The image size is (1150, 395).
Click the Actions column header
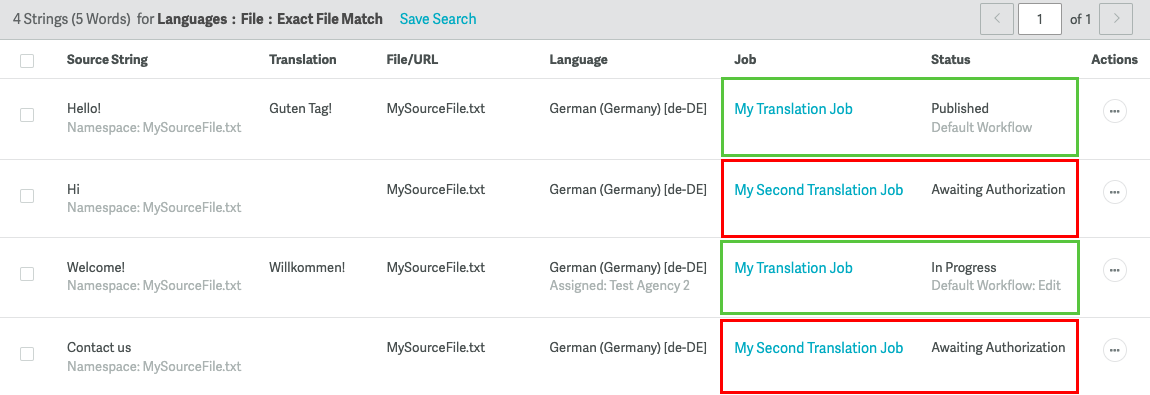pyautogui.click(x=1114, y=60)
